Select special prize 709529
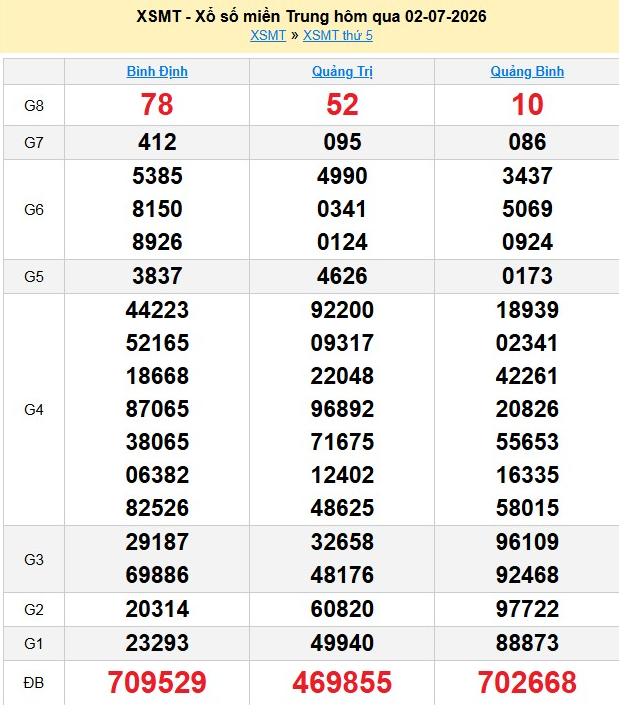Screen dimensions: 619x705 click(x=157, y=682)
